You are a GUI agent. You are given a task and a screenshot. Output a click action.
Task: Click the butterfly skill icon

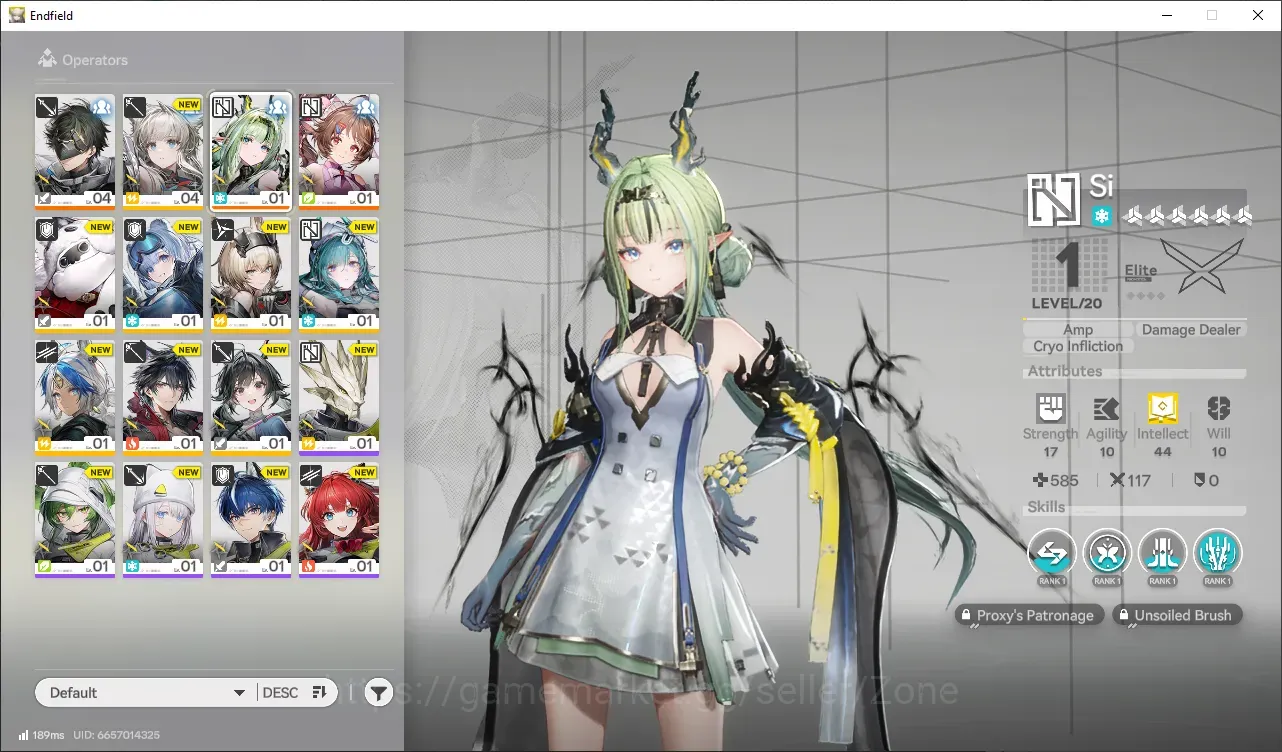(x=1107, y=552)
